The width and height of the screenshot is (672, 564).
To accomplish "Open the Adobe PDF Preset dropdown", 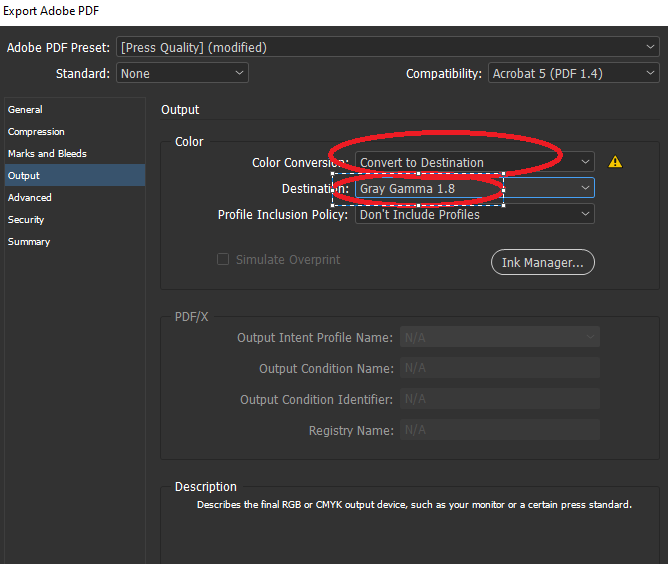I will pos(387,47).
